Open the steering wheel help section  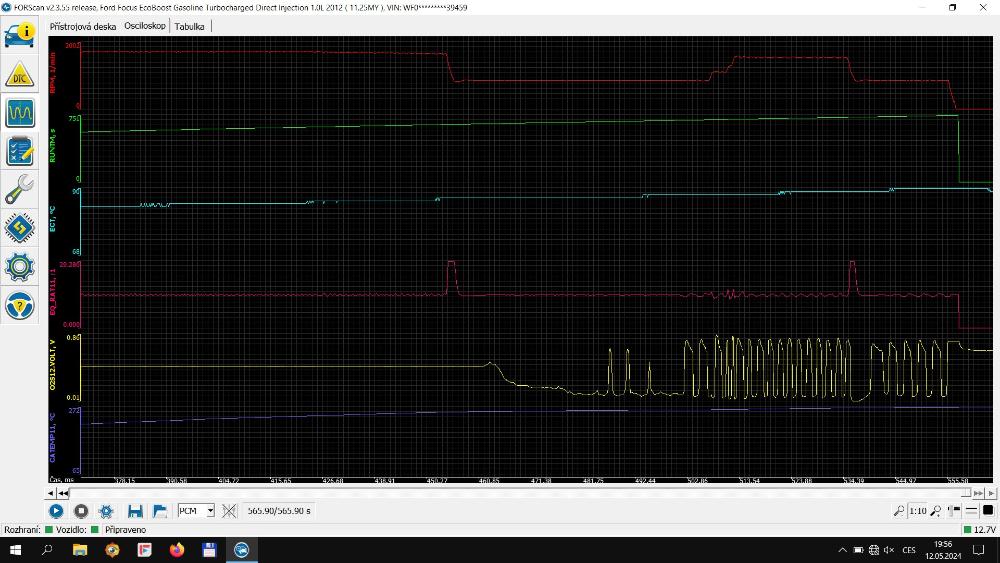[20, 304]
